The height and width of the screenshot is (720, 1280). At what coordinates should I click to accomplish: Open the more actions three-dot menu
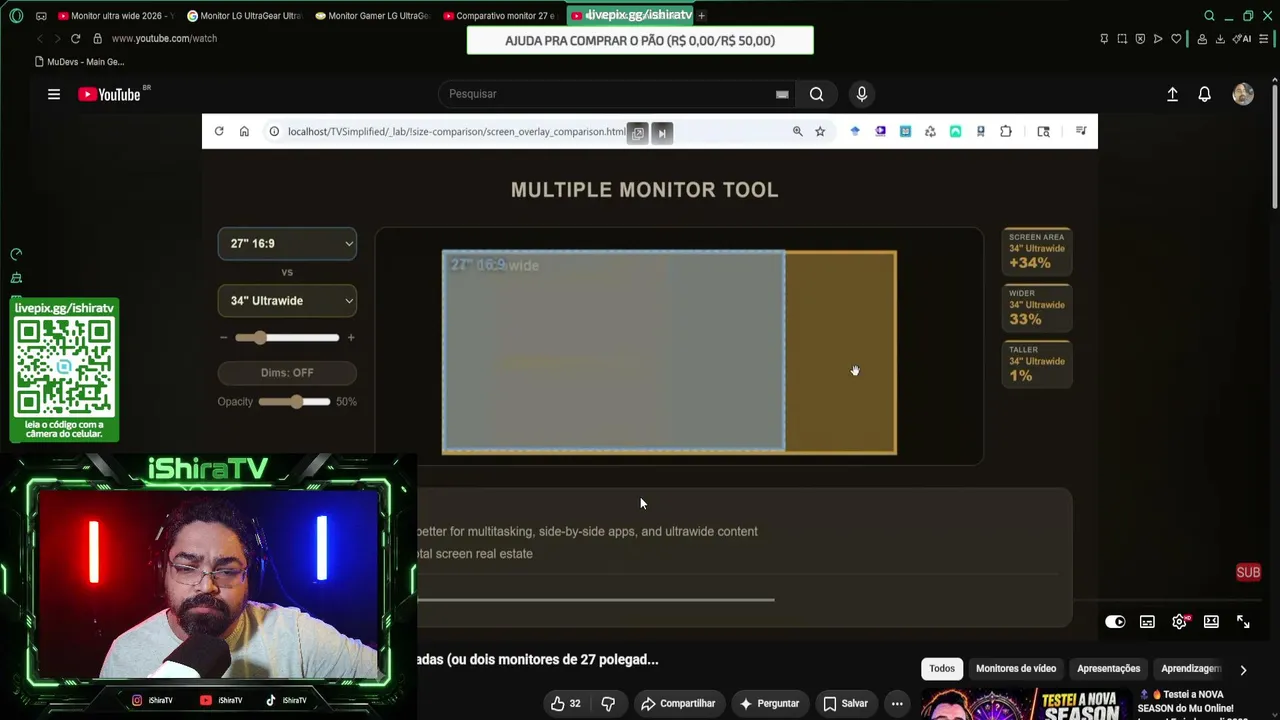[x=897, y=704]
